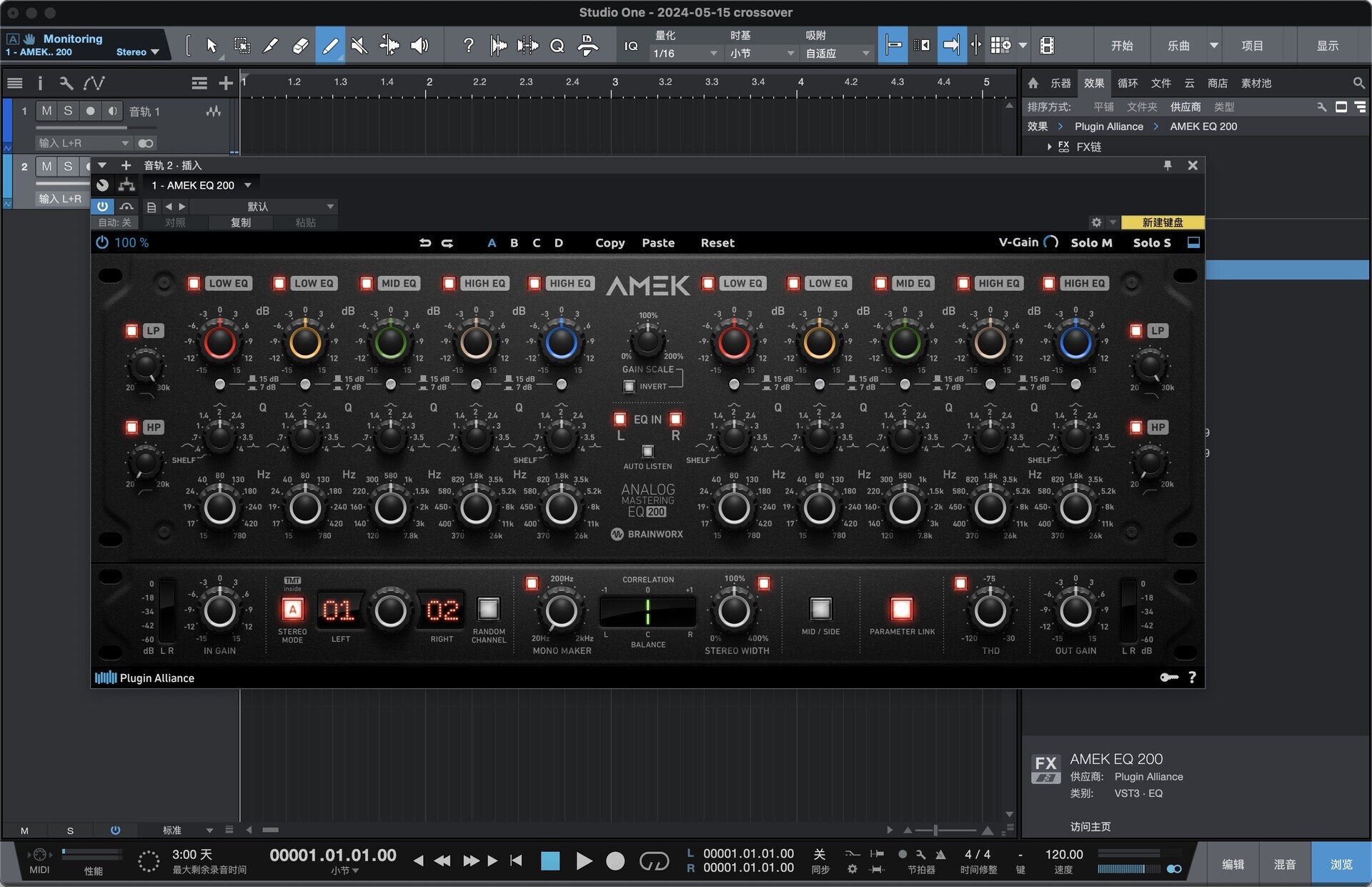Select the Listen speaker tool
The height and width of the screenshot is (887, 1372).
pyautogui.click(x=419, y=46)
